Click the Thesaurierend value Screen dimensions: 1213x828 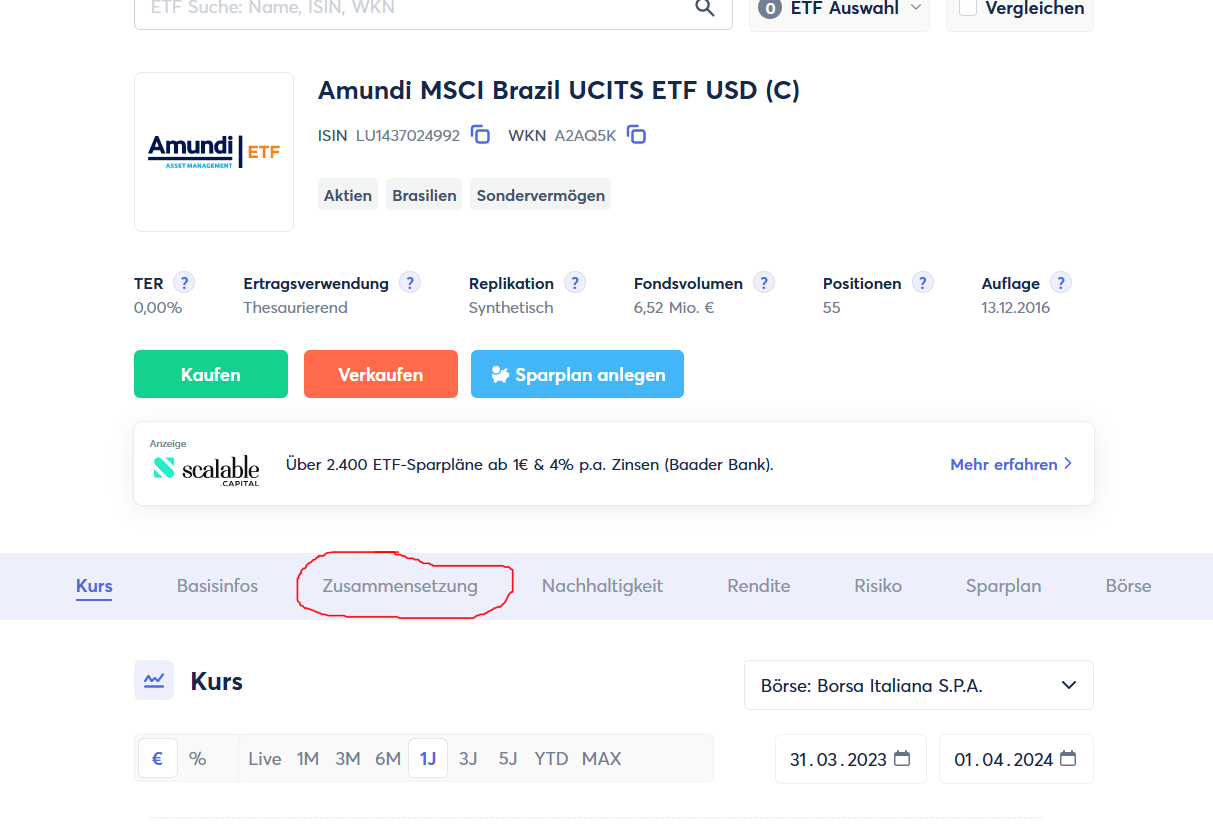point(295,308)
